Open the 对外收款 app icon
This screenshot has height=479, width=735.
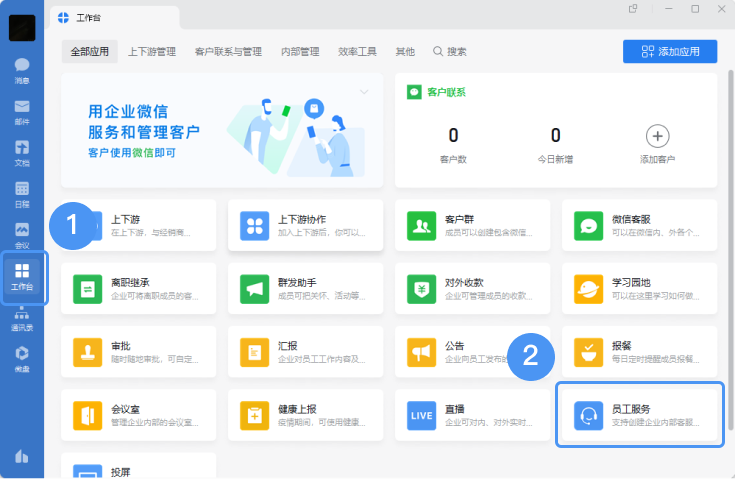(421, 289)
